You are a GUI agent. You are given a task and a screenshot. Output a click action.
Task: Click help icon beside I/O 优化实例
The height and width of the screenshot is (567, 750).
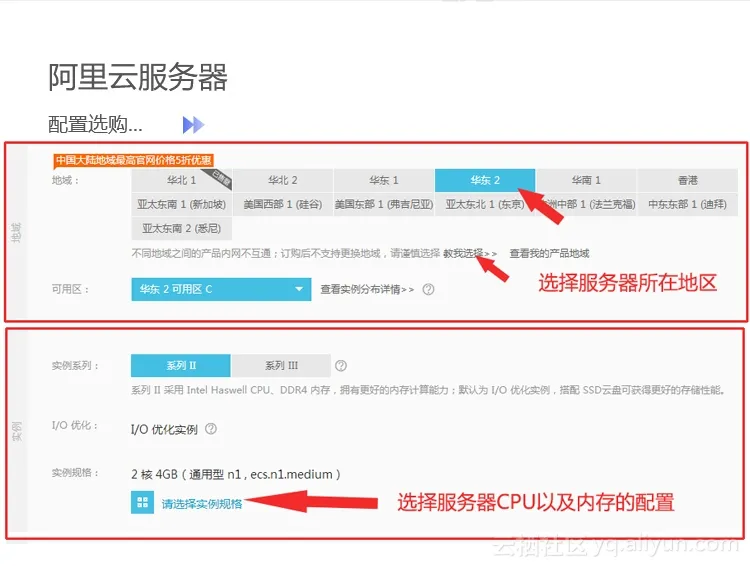click(x=211, y=429)
